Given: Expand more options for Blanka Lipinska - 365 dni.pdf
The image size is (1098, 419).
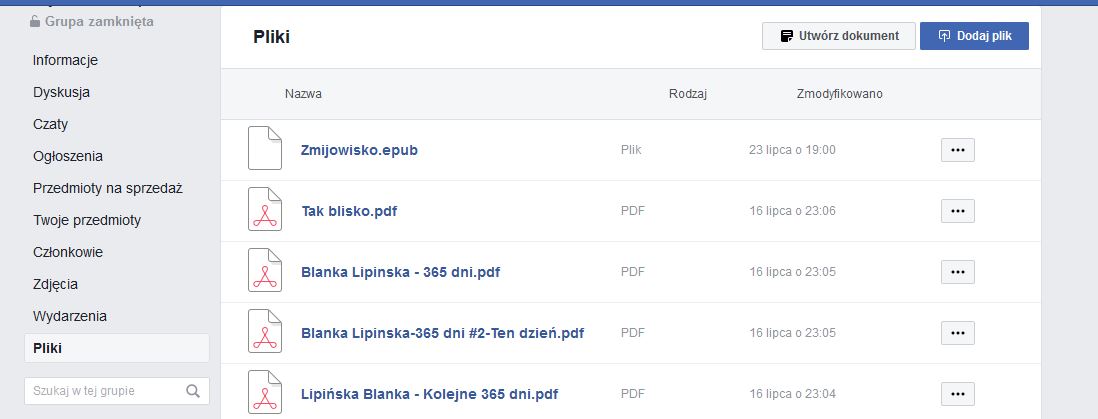Looking at the screenshot, I should 957,272.
